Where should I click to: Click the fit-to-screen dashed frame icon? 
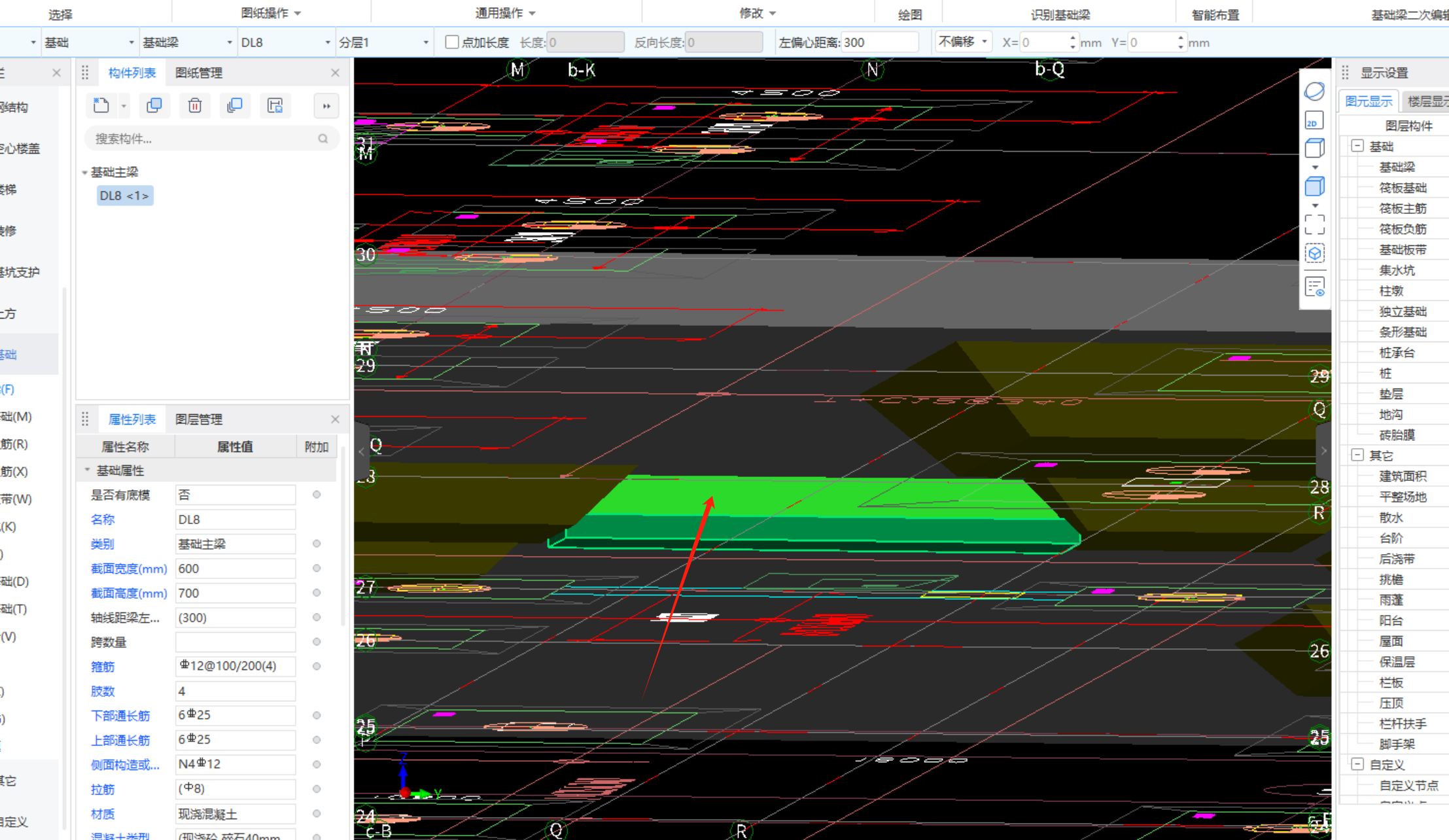click(1314, 224)
